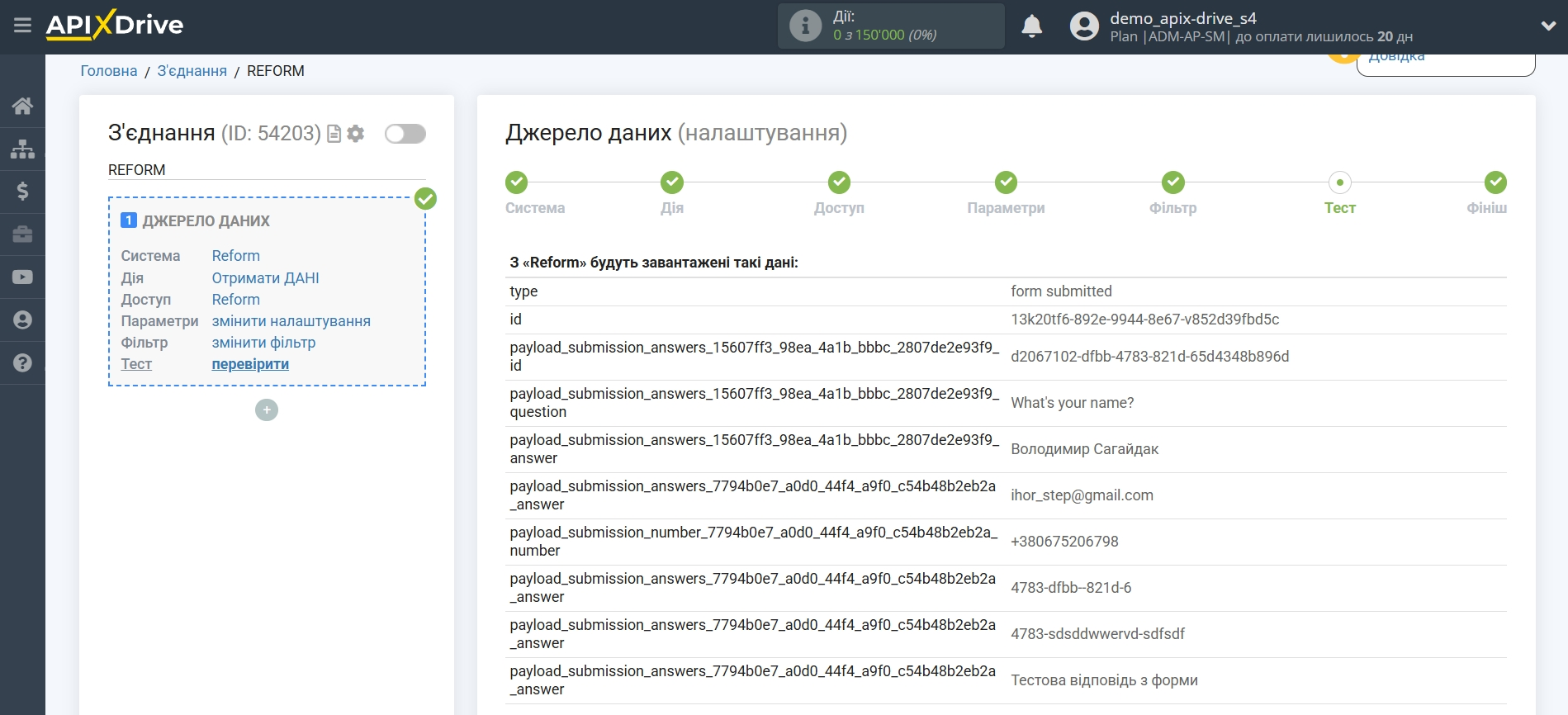Toggle the connection on/off switch
Viewport: 1568px width, 715px height.
tap(405, 134)
